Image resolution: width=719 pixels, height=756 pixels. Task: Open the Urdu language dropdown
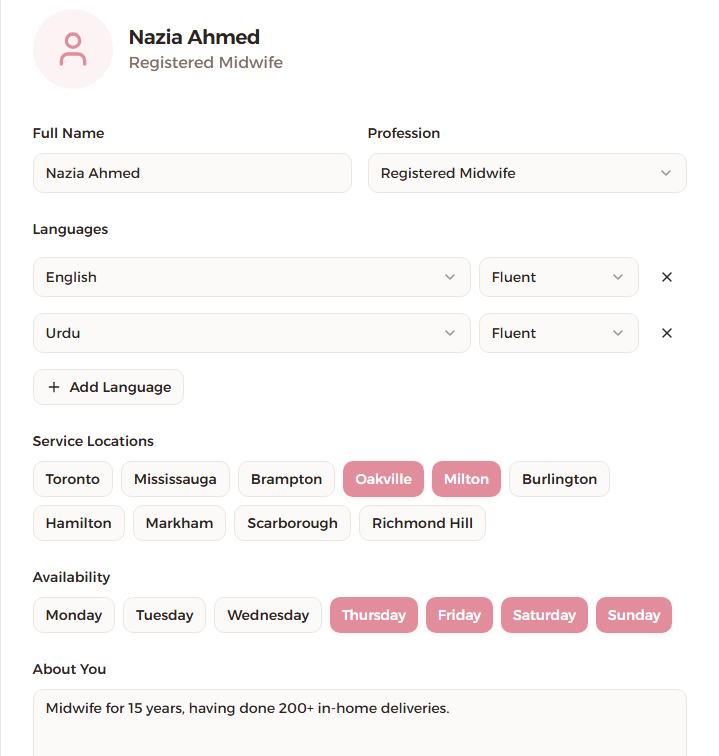click(x=251, y=333)
